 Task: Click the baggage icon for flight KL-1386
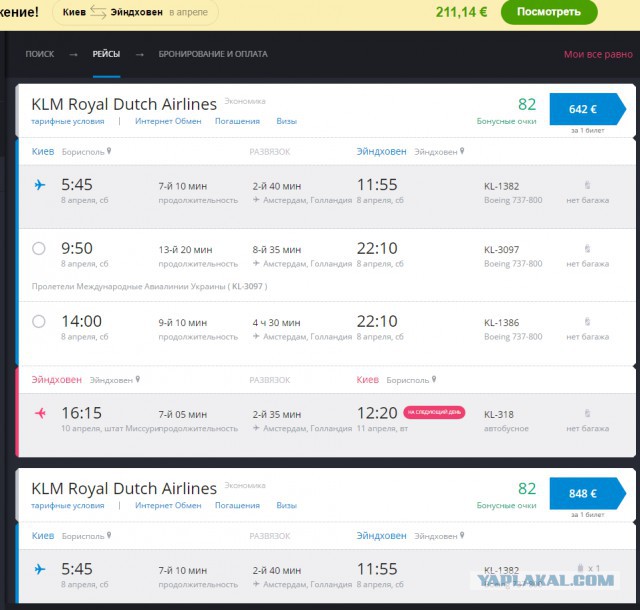click(x=587, y=321)
